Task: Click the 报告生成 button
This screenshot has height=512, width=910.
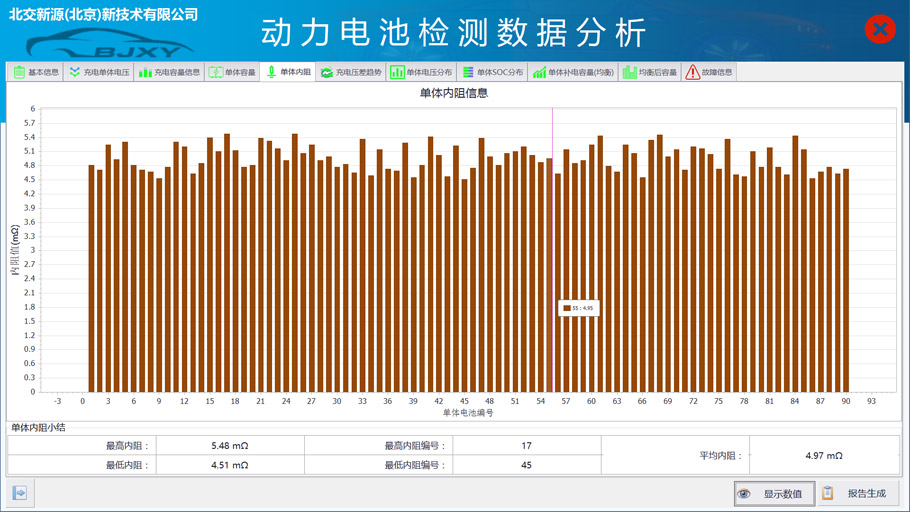Action: click(x=858, y=493)
